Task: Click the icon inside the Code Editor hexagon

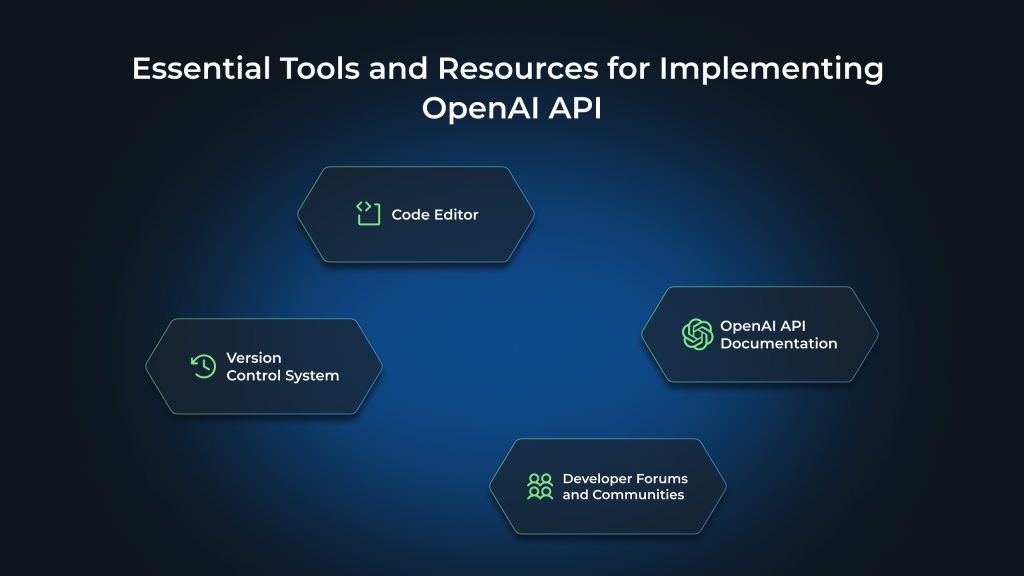Action: coord(367,213)
